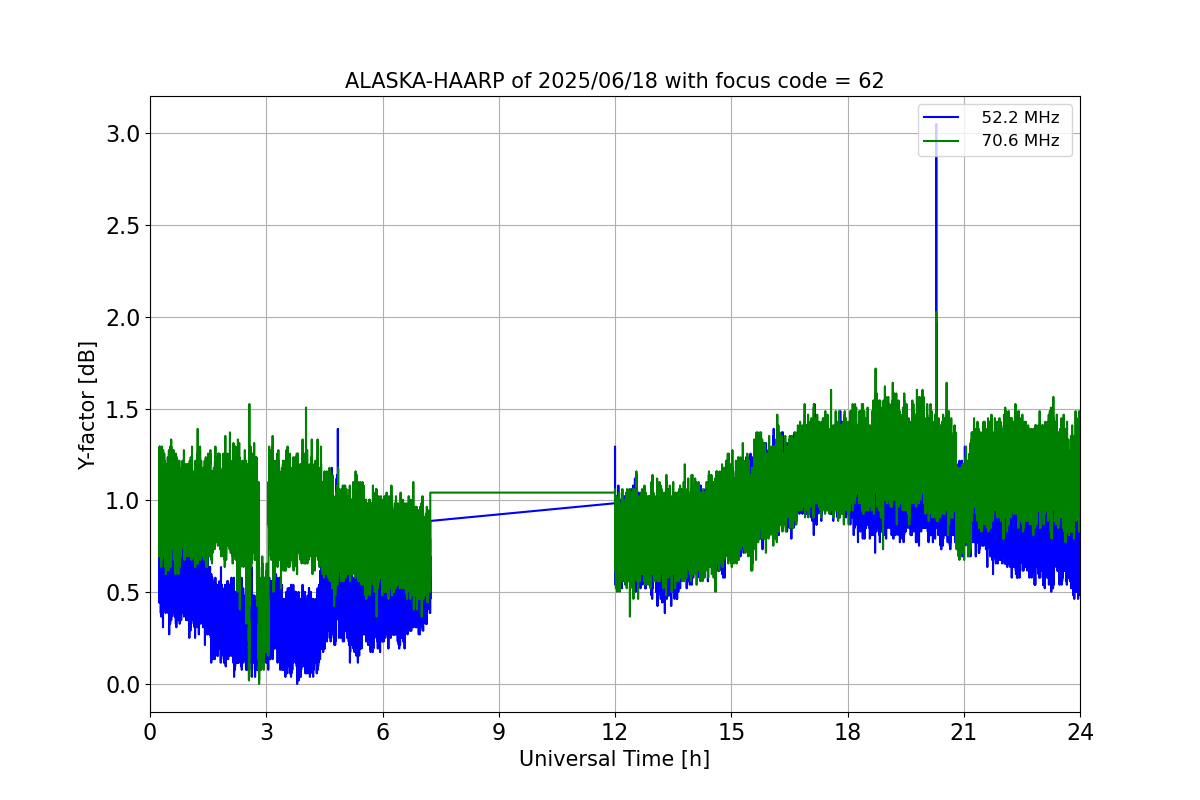The height and width of the screenshot is (800, 1200).
Task: Click the tall blue spike peak near 3.0 dB
Action: click(936, 128)
